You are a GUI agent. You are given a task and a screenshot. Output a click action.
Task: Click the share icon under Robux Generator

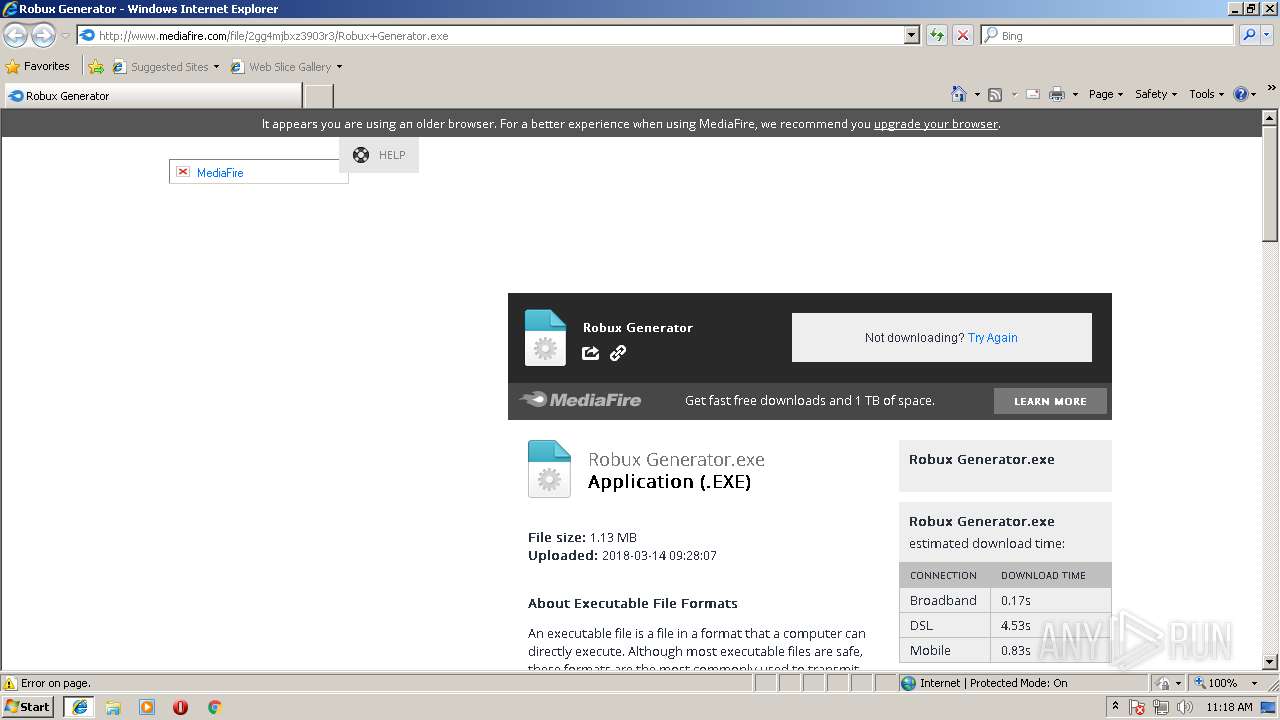click(591, 353)
